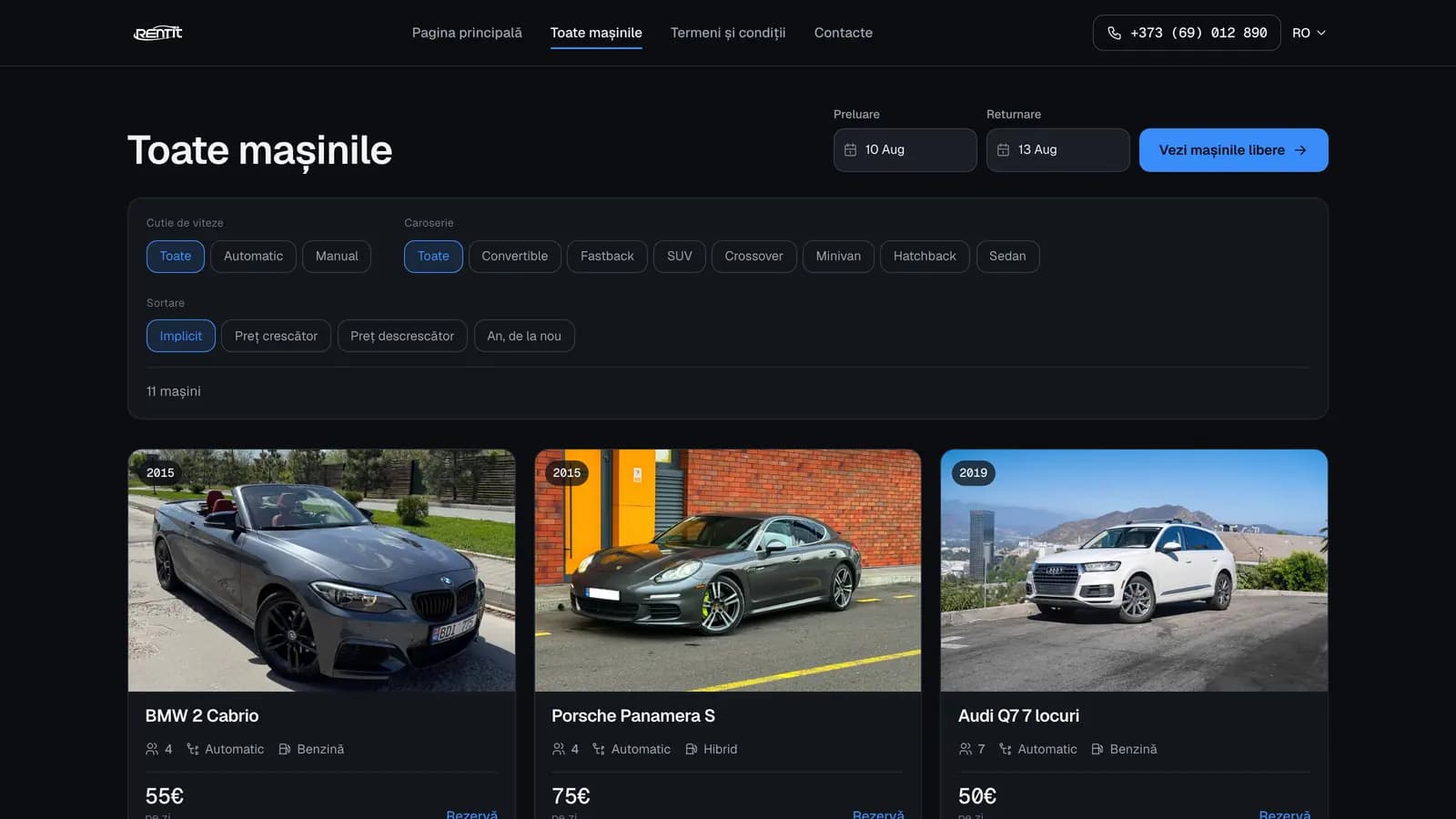Filter body type by Convertible
This screenshot has width=1456, height=819.
515,257
